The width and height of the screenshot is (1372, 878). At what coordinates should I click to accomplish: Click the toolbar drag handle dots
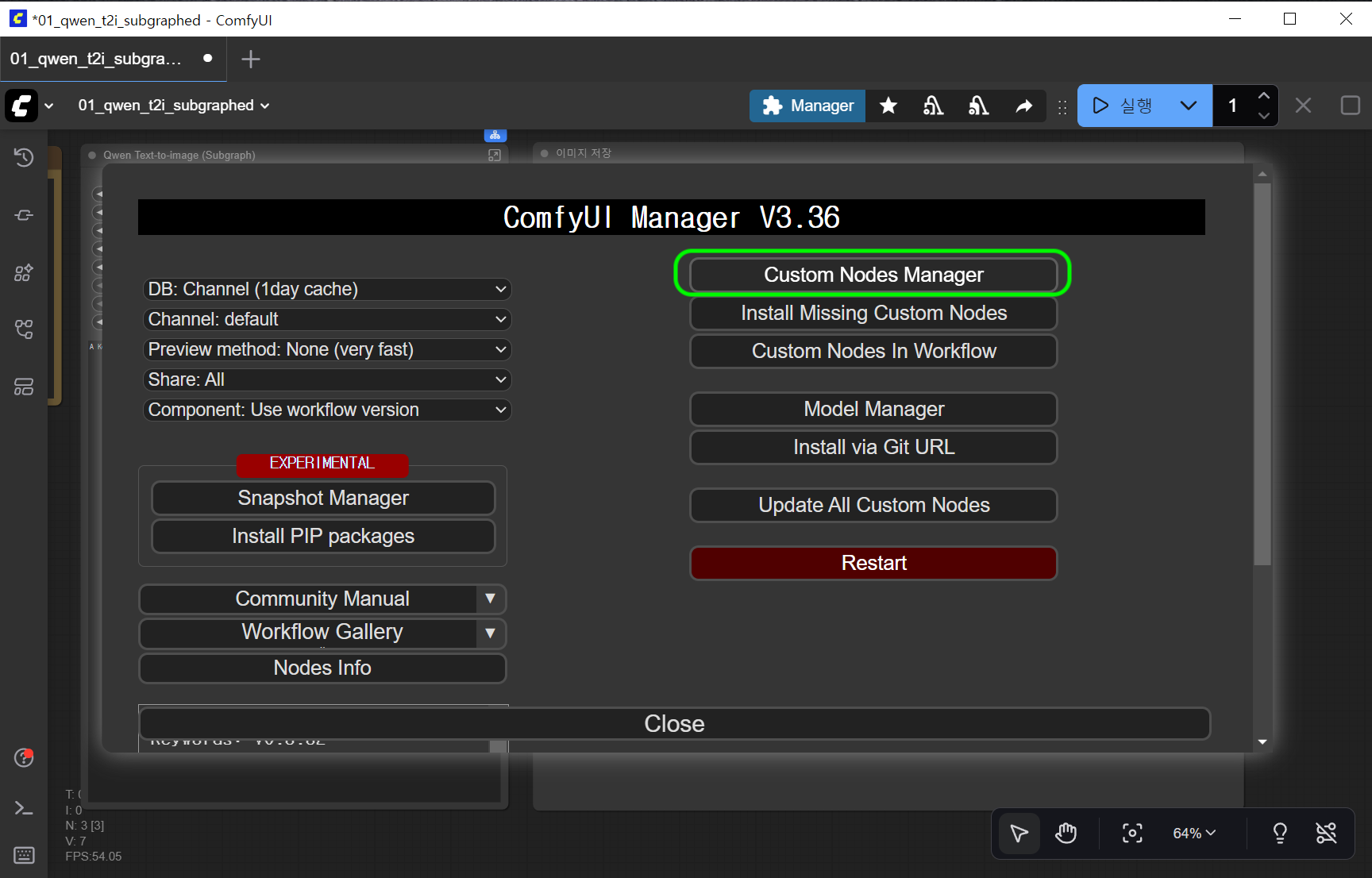[1062, 106]
